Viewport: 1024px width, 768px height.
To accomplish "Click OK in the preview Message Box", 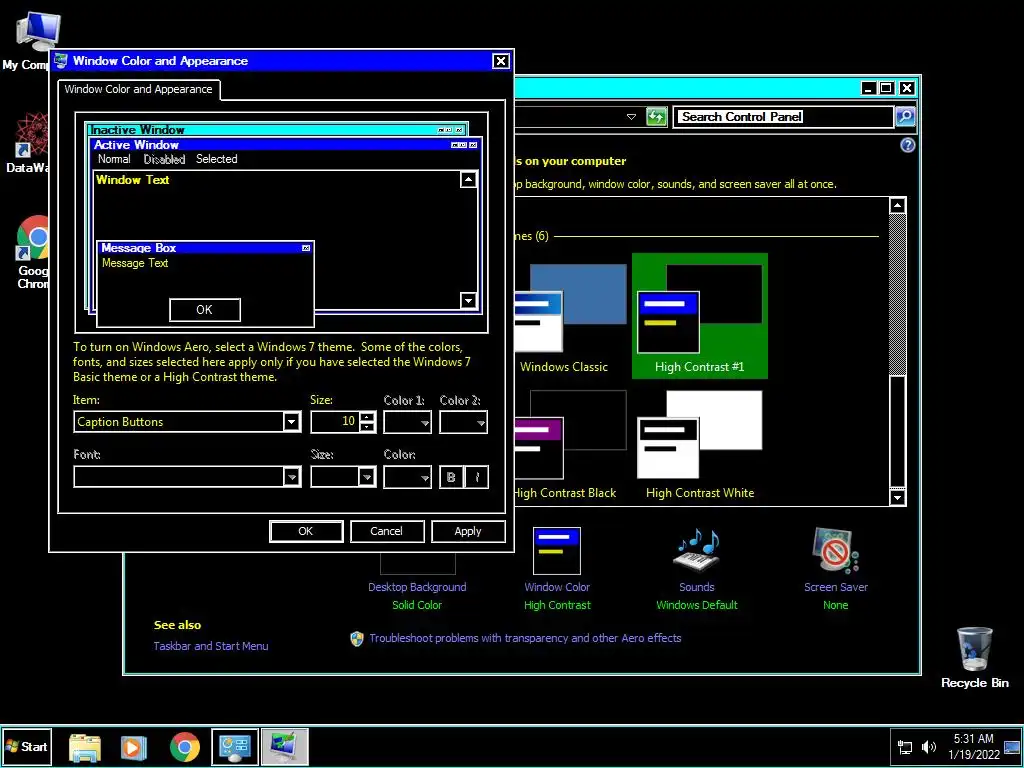I will (204, 310).
